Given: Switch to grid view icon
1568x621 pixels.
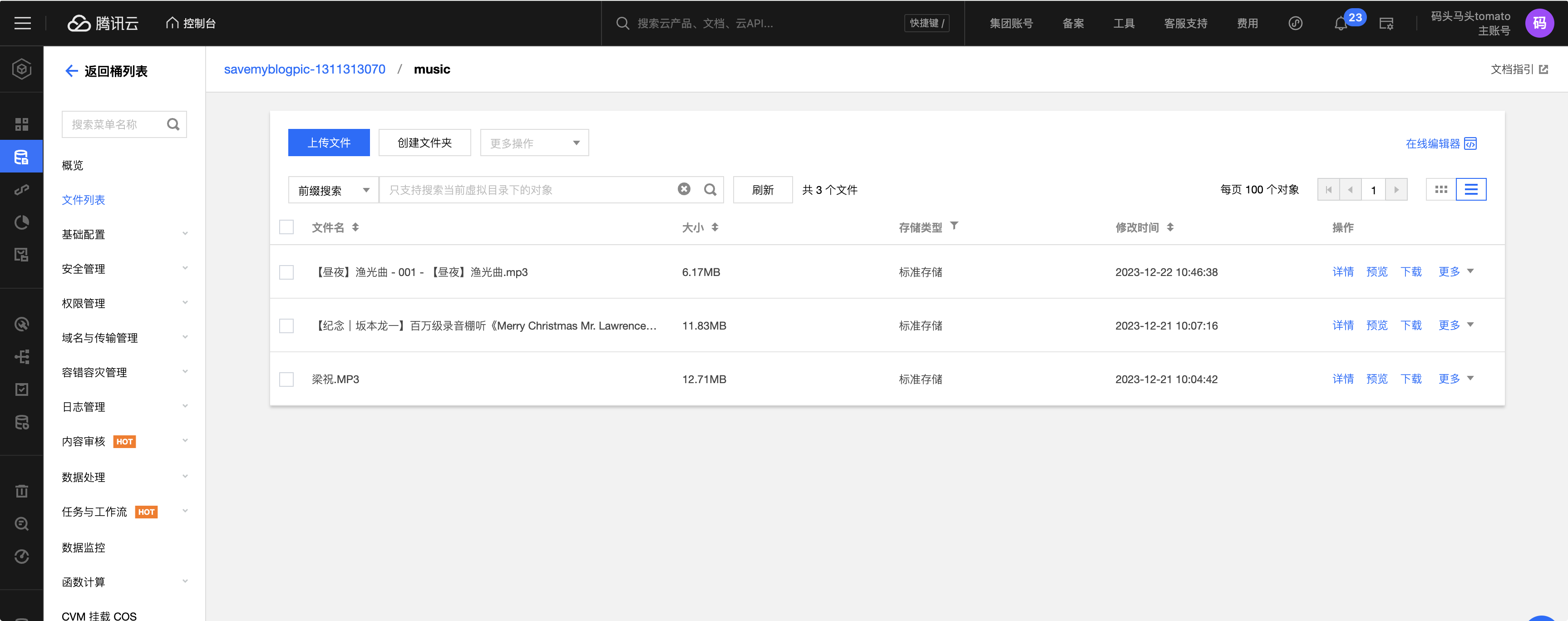Looking at the screenshot, I should [1441, 189].
